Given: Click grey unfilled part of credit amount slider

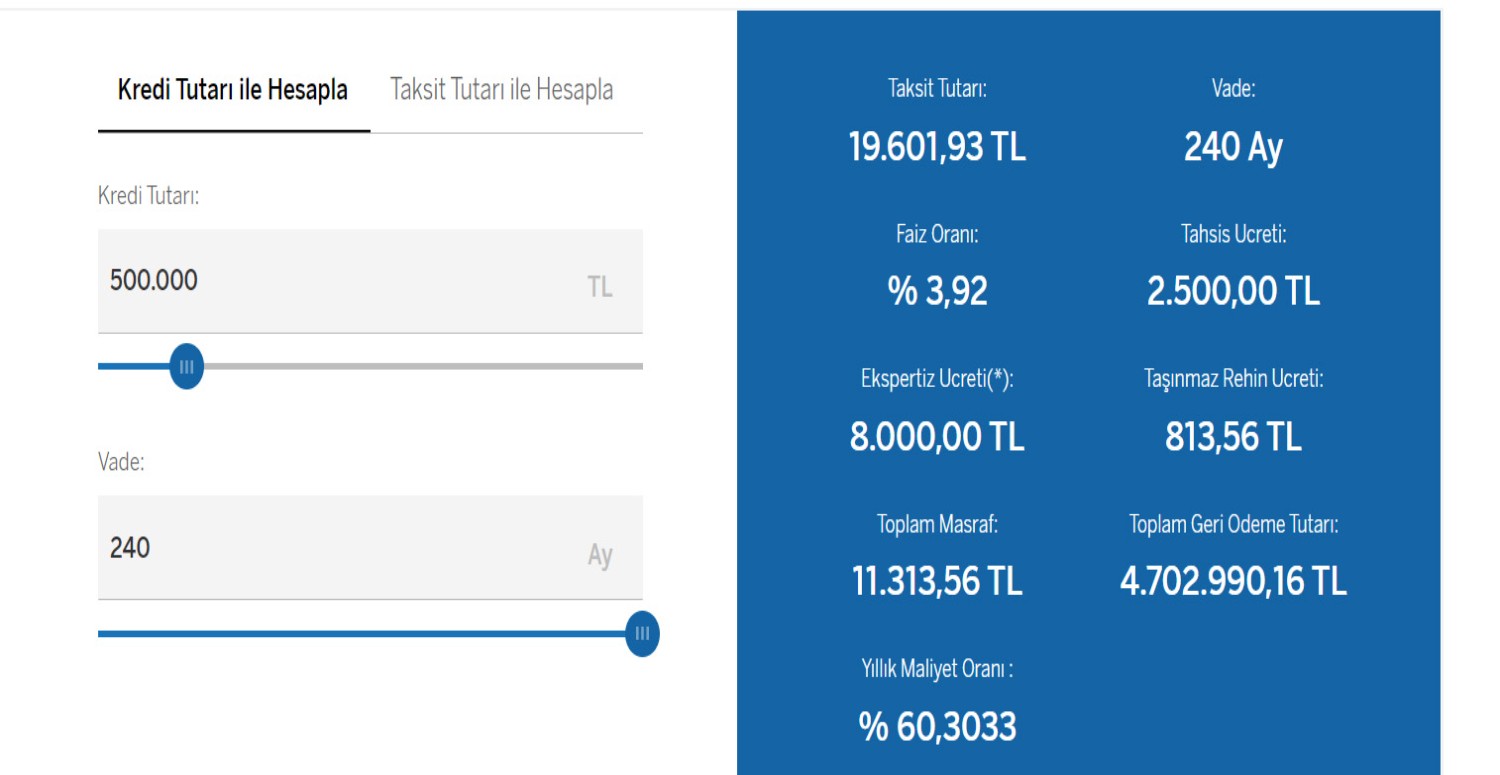Looking at the screenshot, I should pos(420,366).
